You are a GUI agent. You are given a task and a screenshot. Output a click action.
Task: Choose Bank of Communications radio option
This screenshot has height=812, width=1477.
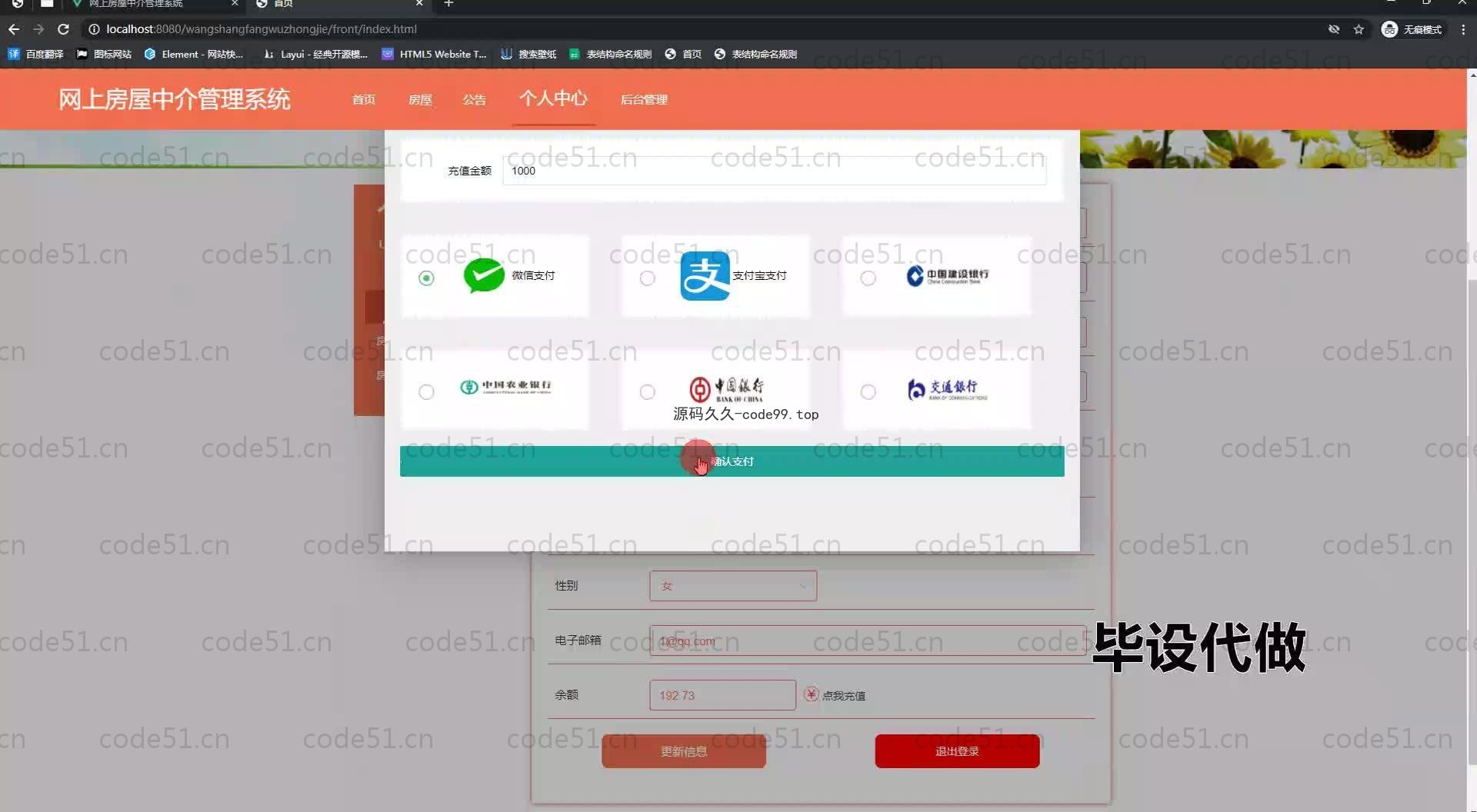(869, 392)
